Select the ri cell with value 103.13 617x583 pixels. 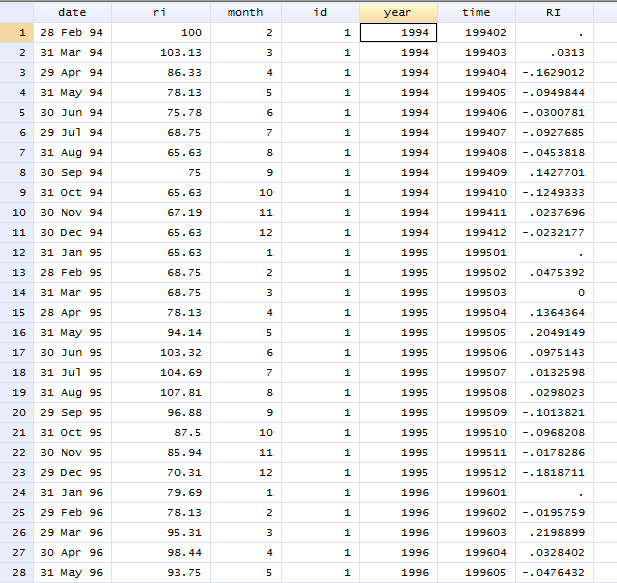[161, 53]
